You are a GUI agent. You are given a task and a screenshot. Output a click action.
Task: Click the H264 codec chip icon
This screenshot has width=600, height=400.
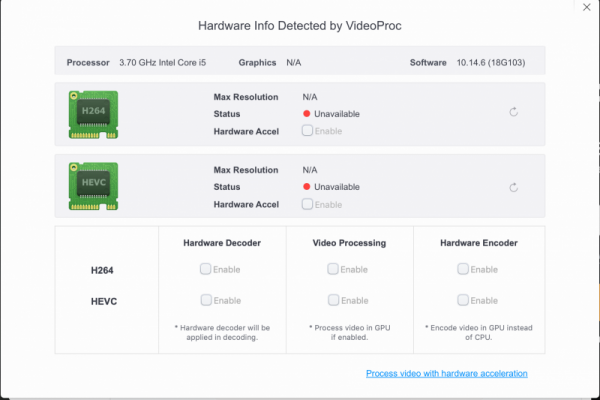point(93,113)
